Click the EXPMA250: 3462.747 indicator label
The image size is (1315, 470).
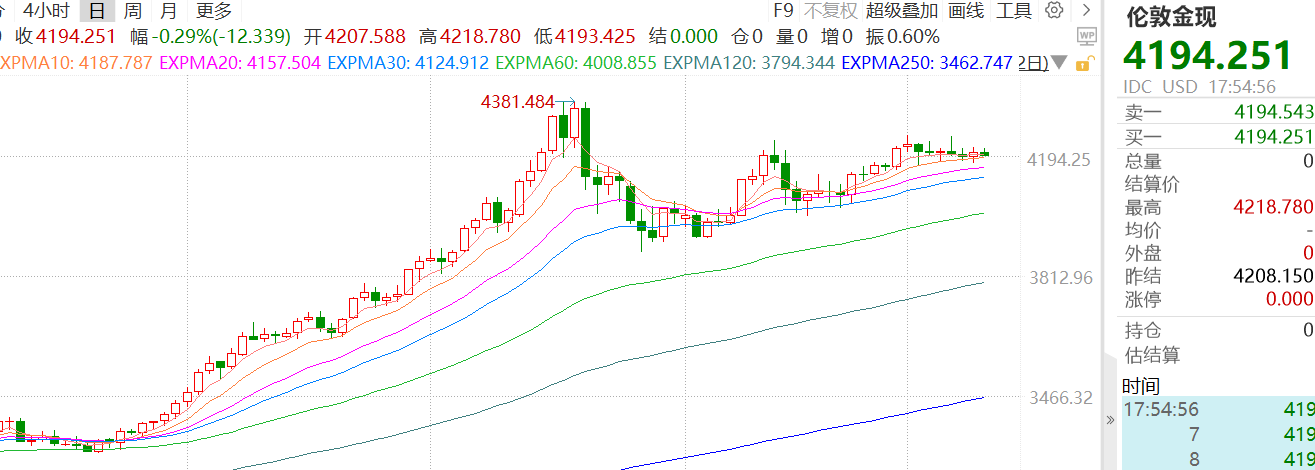[x=928, y=63]
